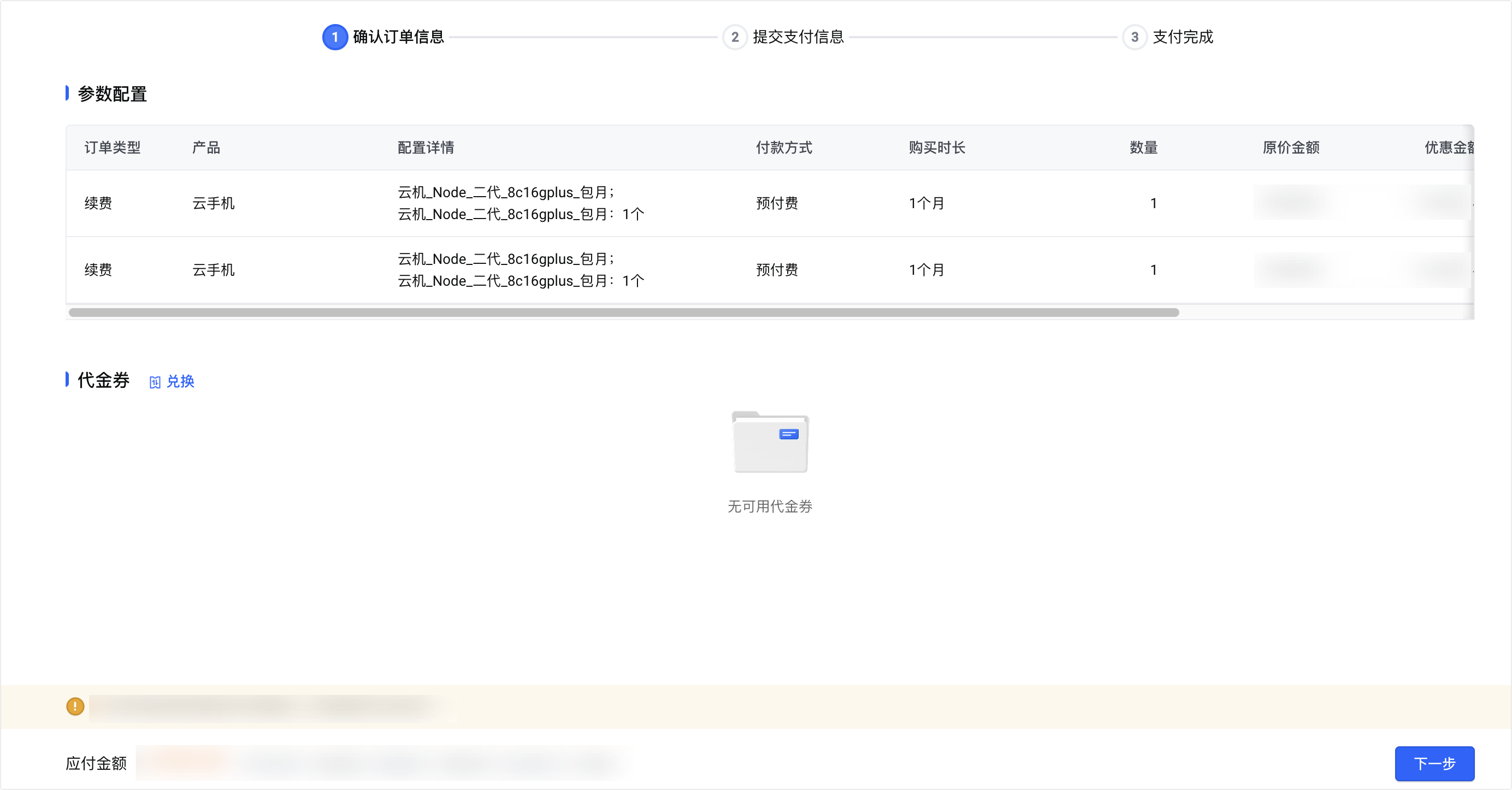Click the 下一步 button
The height and width of the screenshot is (790, 1512).
pyautogui.click(x=1434, y=763)
